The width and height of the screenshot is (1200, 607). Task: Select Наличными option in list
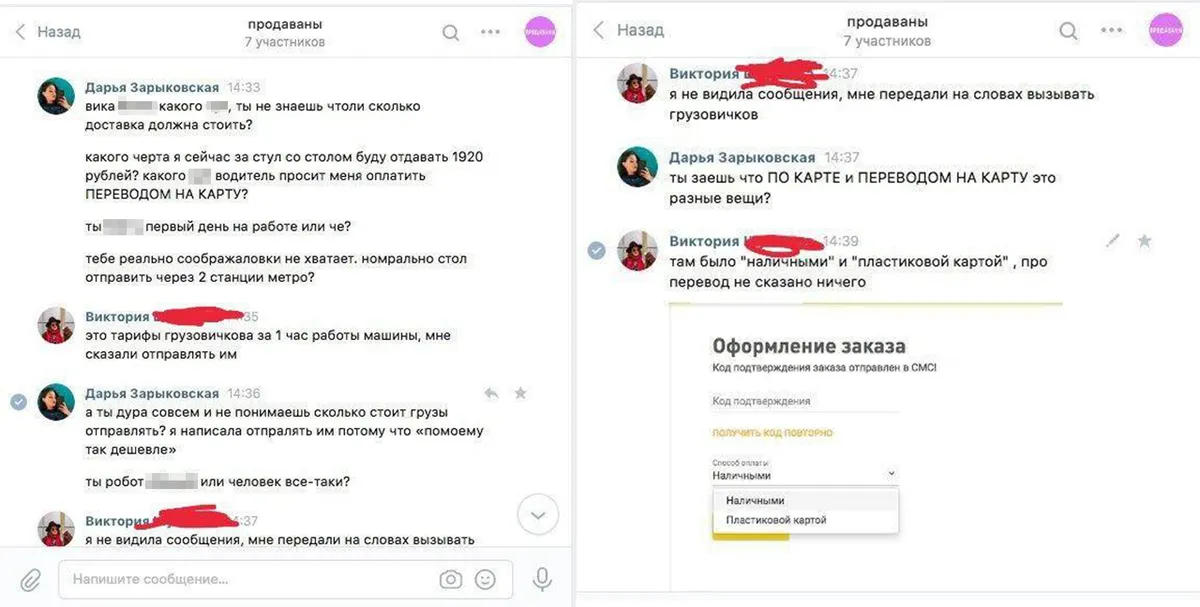coord(755,500)
